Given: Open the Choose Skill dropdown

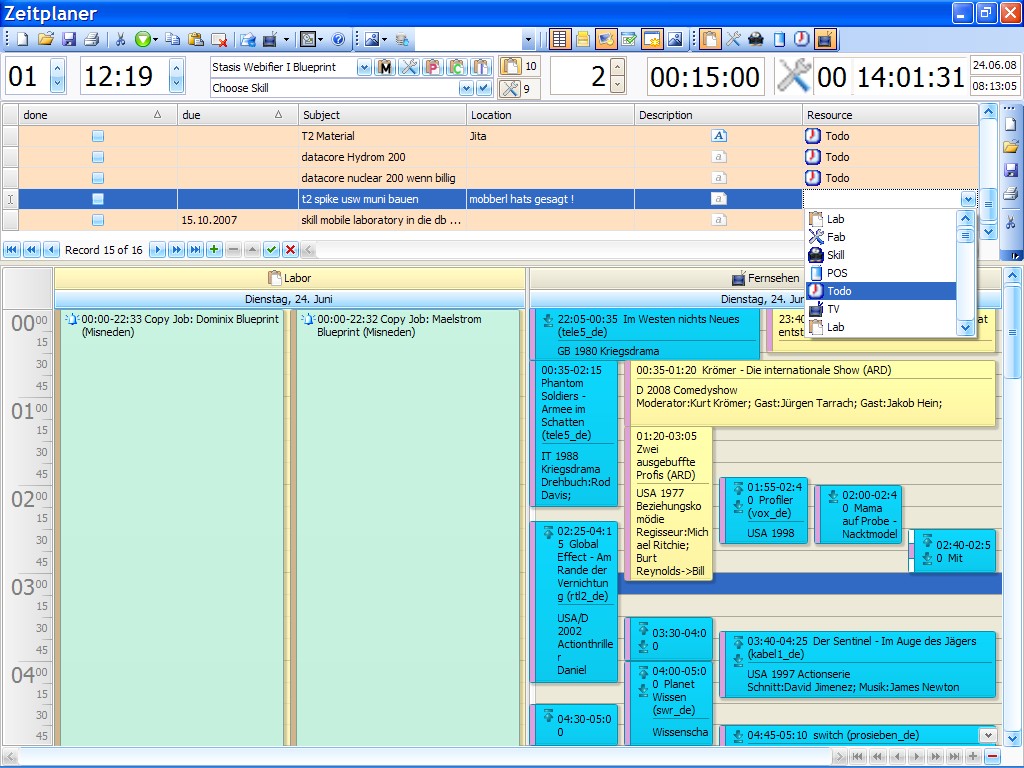Looking at the screenshot, I should click(465, 88).
